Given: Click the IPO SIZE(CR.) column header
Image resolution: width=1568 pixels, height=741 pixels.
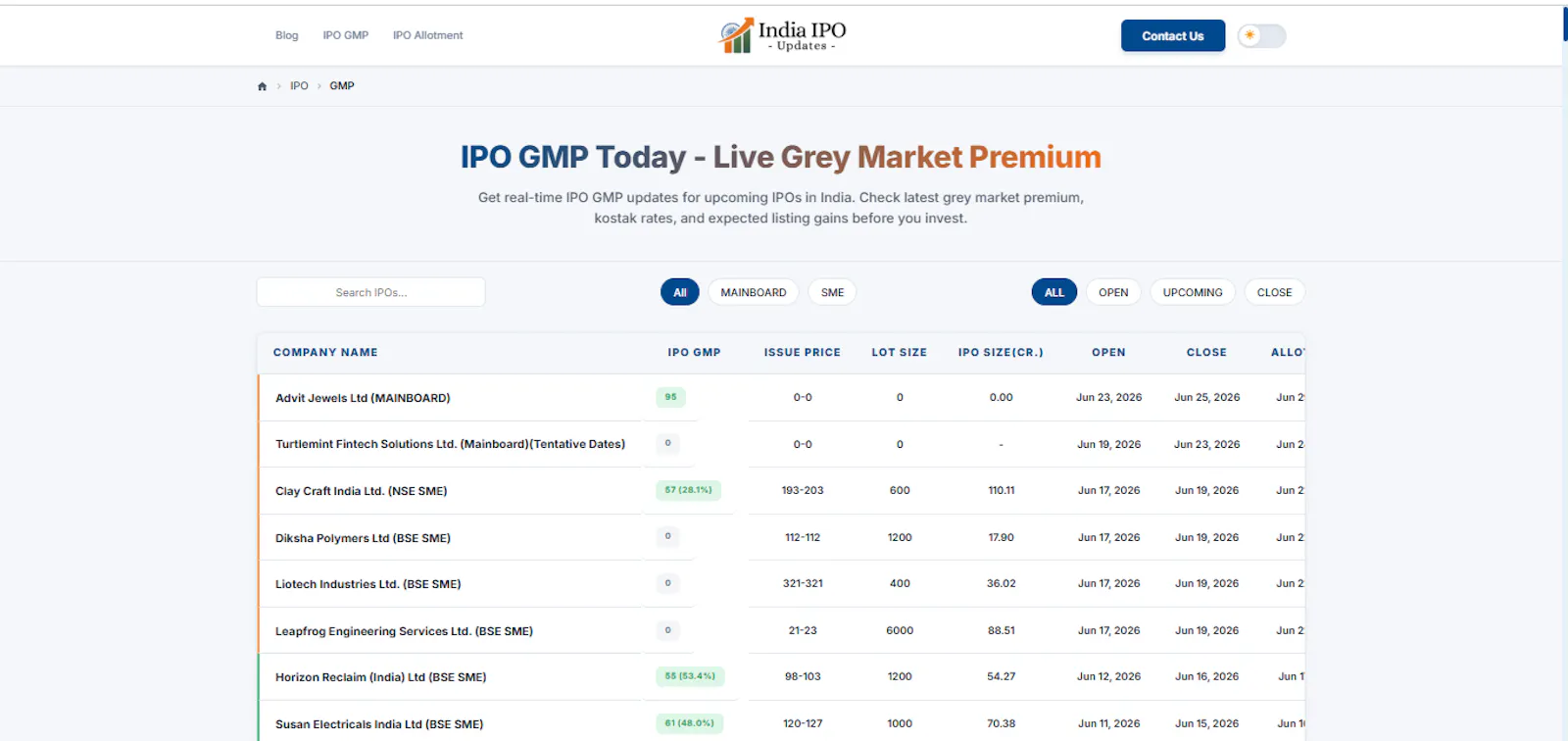Looking at the screenshot, I should [1001, 353].
